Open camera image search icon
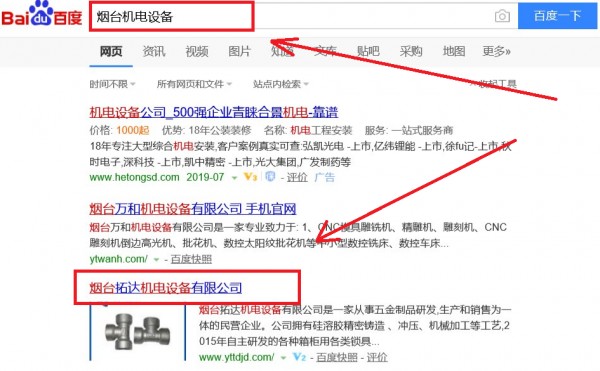Viewport: 600px width, 371px height. (x=502, y=16)
